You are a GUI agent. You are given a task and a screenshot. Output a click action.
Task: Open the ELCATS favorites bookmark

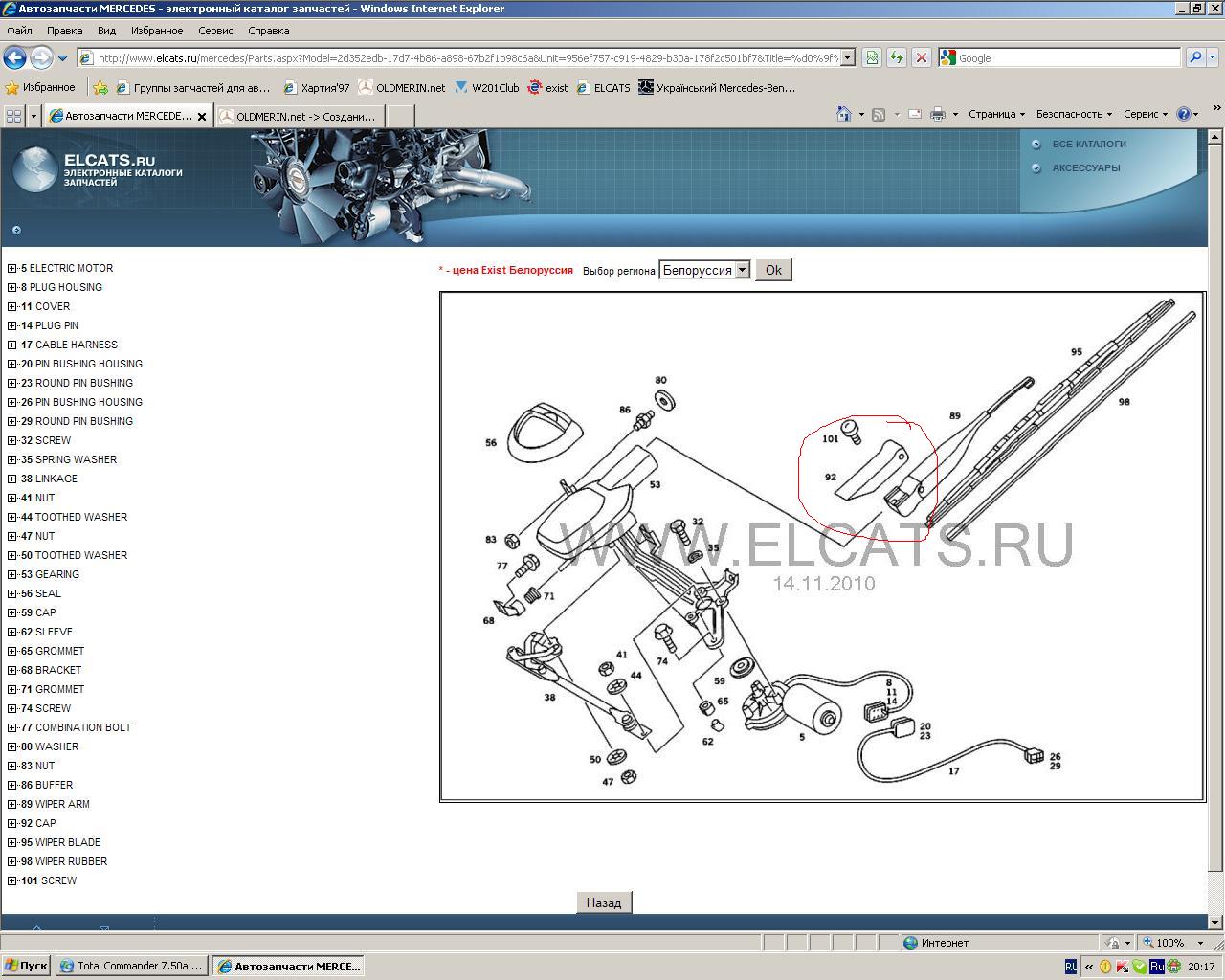[603, 88]
